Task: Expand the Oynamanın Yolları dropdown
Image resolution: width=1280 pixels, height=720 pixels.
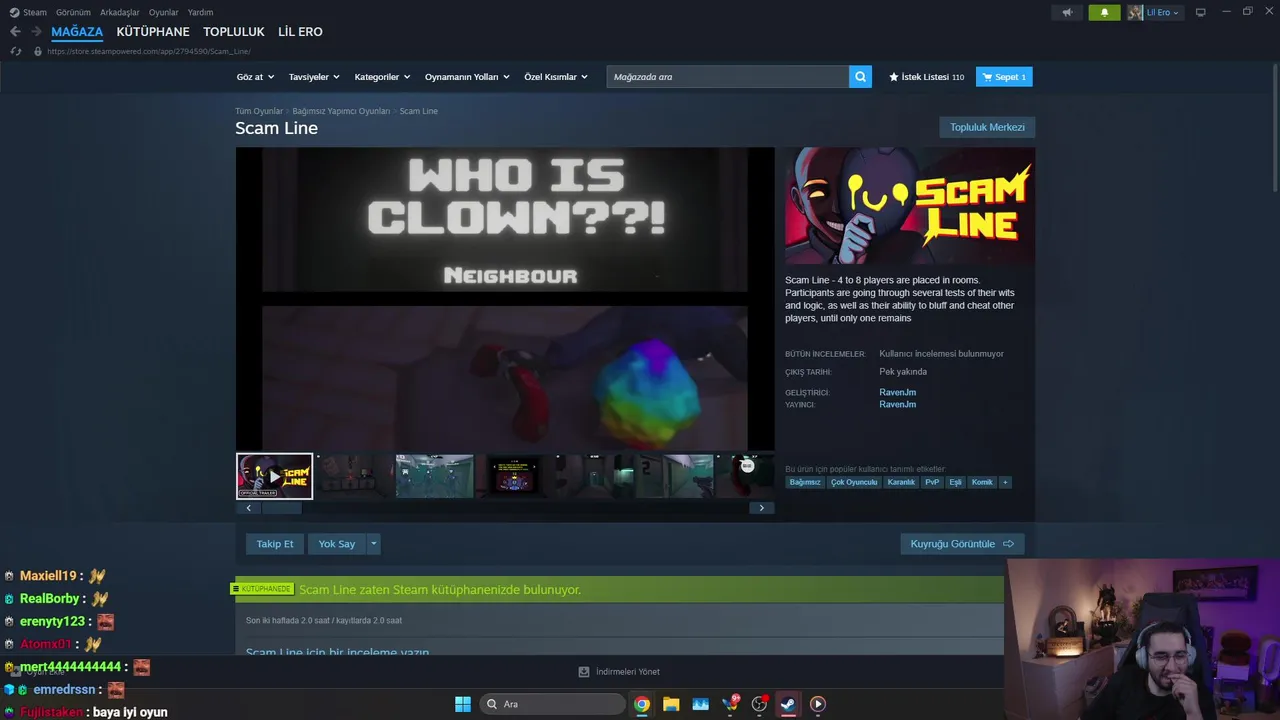Action: point(467,77)
